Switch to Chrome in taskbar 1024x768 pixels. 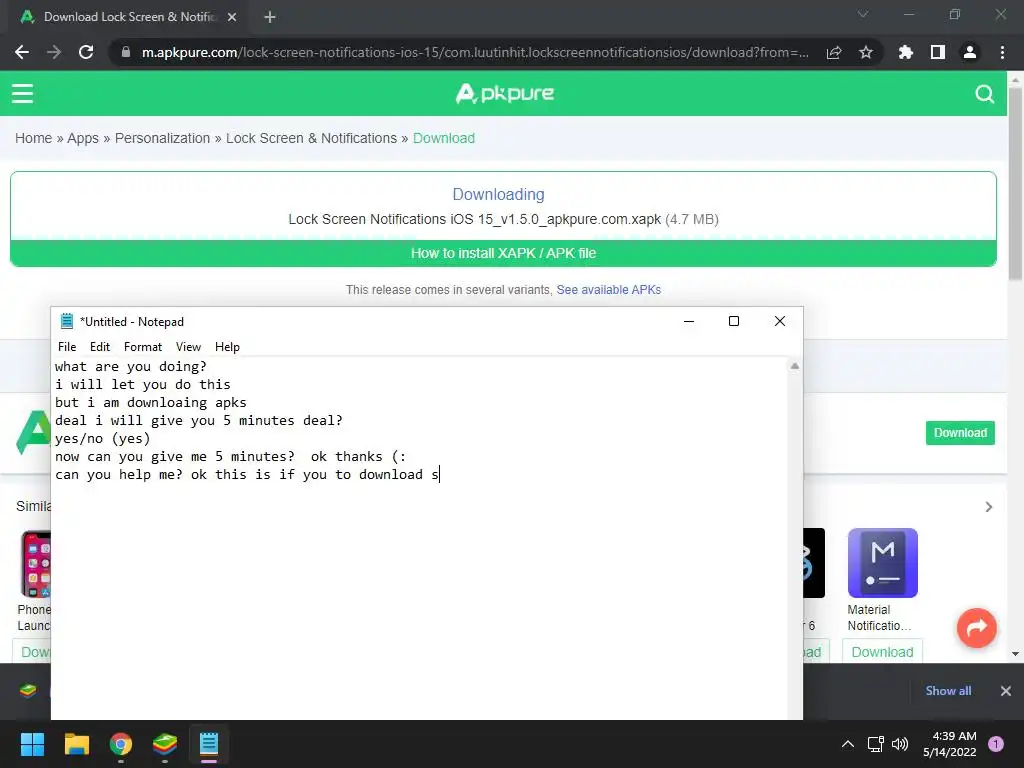tap(121, 744)
